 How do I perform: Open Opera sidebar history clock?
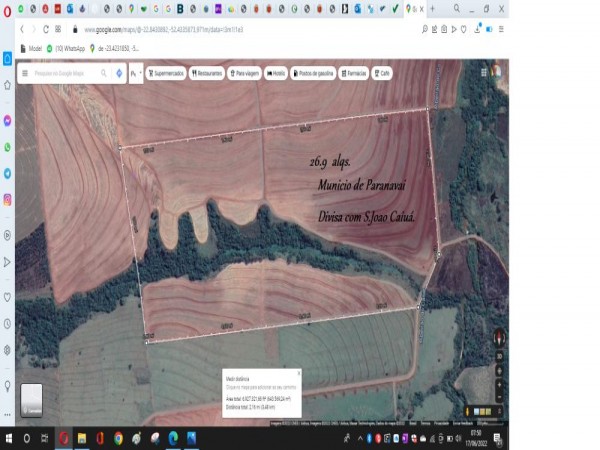(x=7, y=324)
